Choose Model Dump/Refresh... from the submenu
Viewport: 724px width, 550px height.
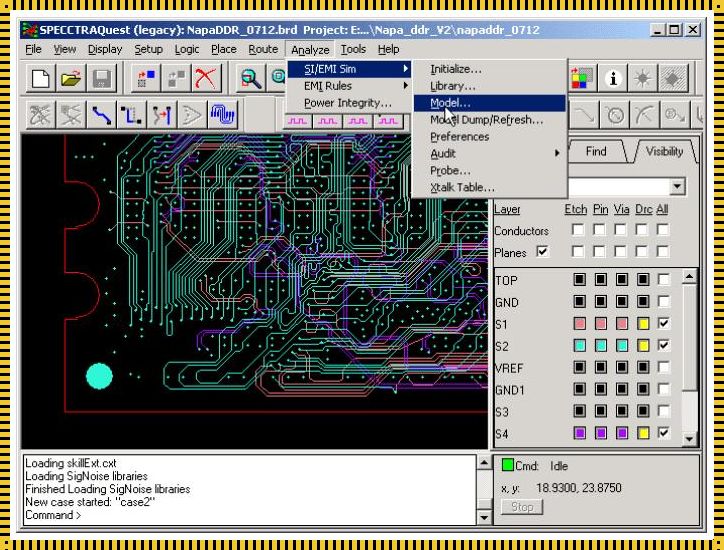coord(490,120)
